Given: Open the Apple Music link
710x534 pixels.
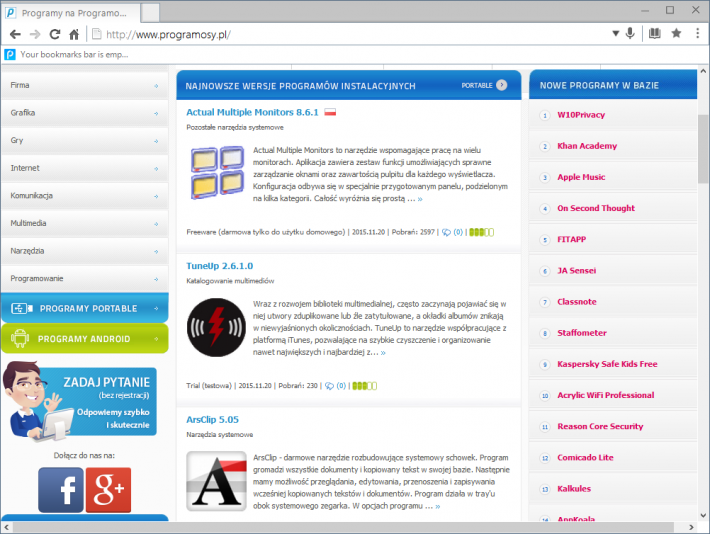Looking at the screenshot, I should pos(581,177).
